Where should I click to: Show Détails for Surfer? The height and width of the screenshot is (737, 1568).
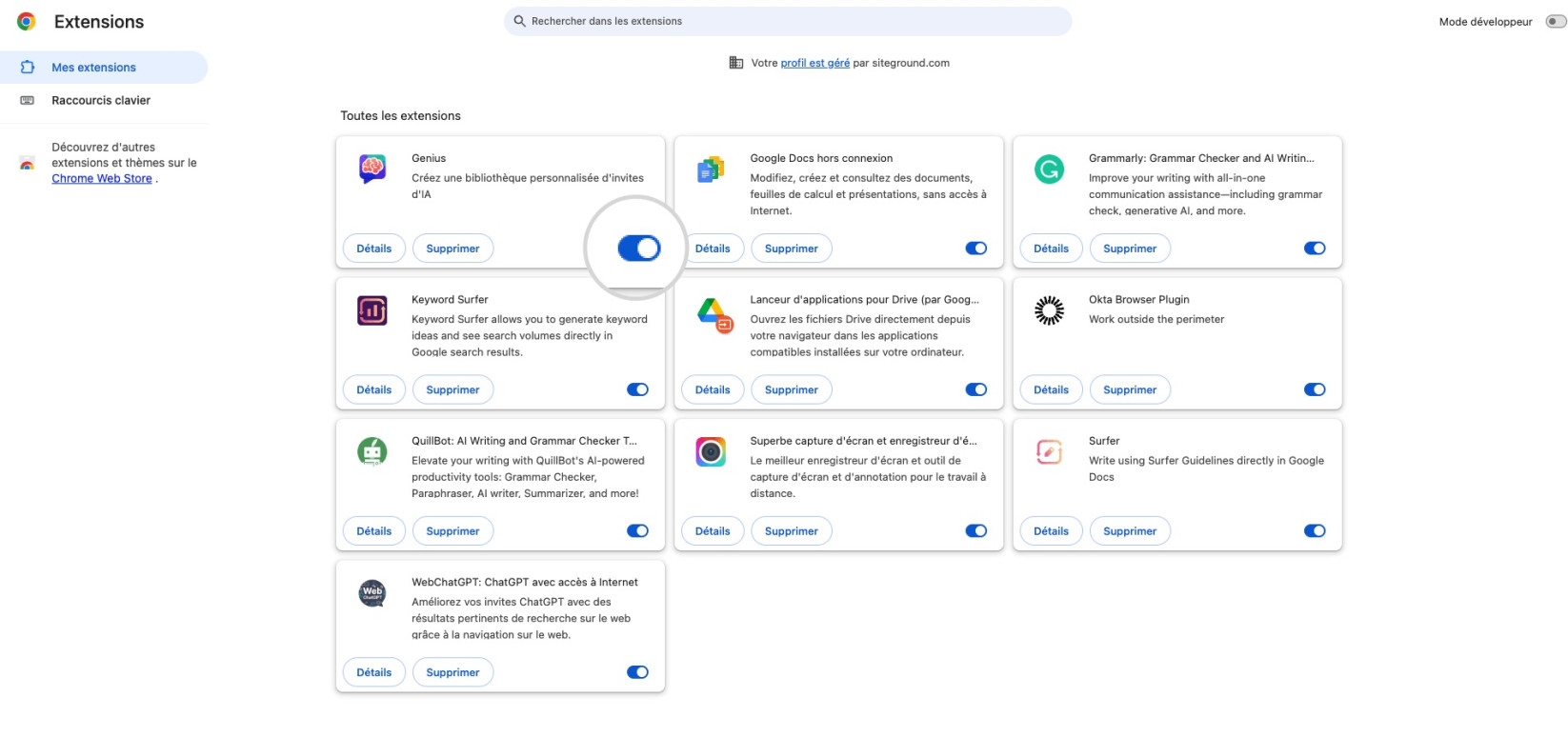point(1051,531)
